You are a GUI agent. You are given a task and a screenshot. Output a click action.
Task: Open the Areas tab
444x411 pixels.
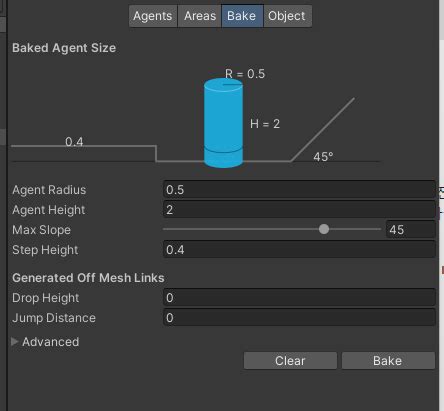coord(200,16)
